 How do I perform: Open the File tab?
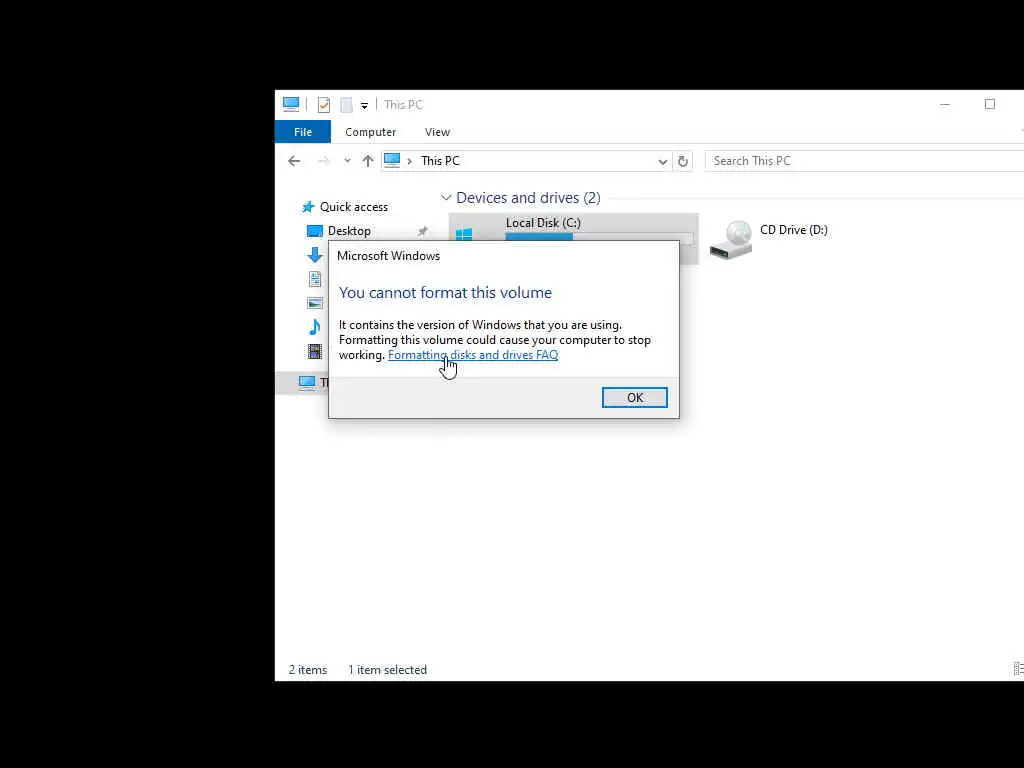(x=302, y=132)
